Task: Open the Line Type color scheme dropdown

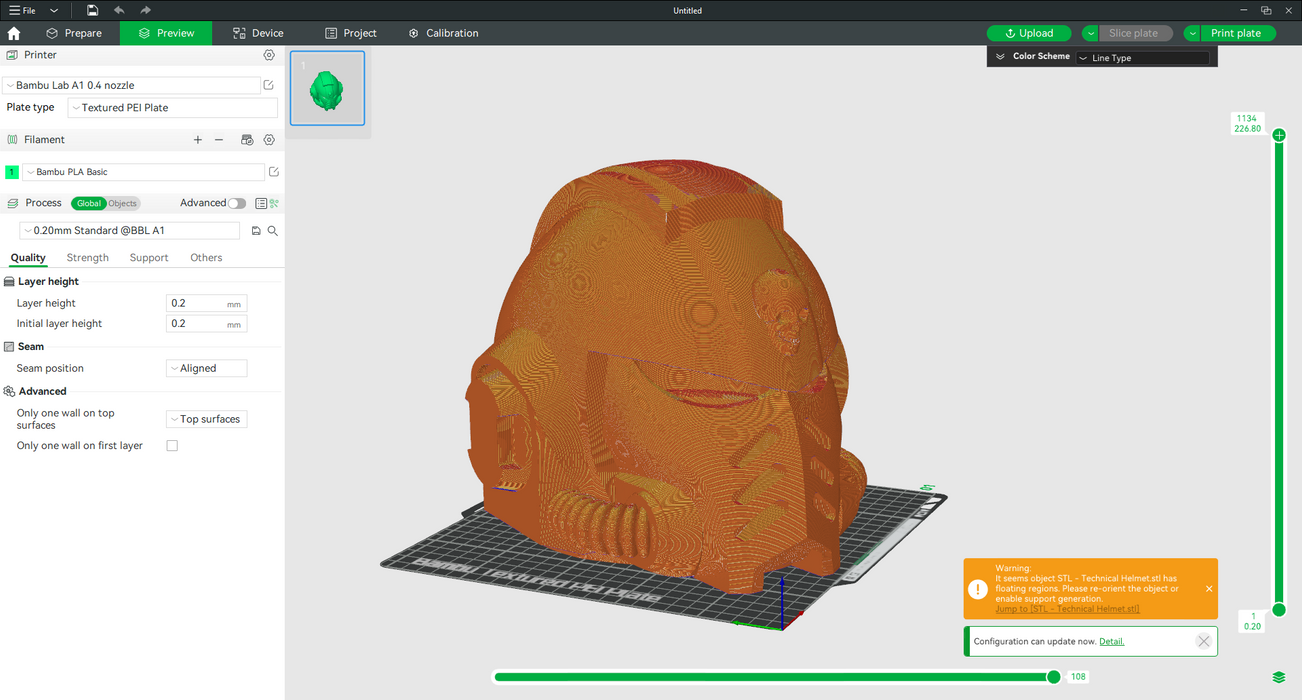Action: [x=1142, y=58]
